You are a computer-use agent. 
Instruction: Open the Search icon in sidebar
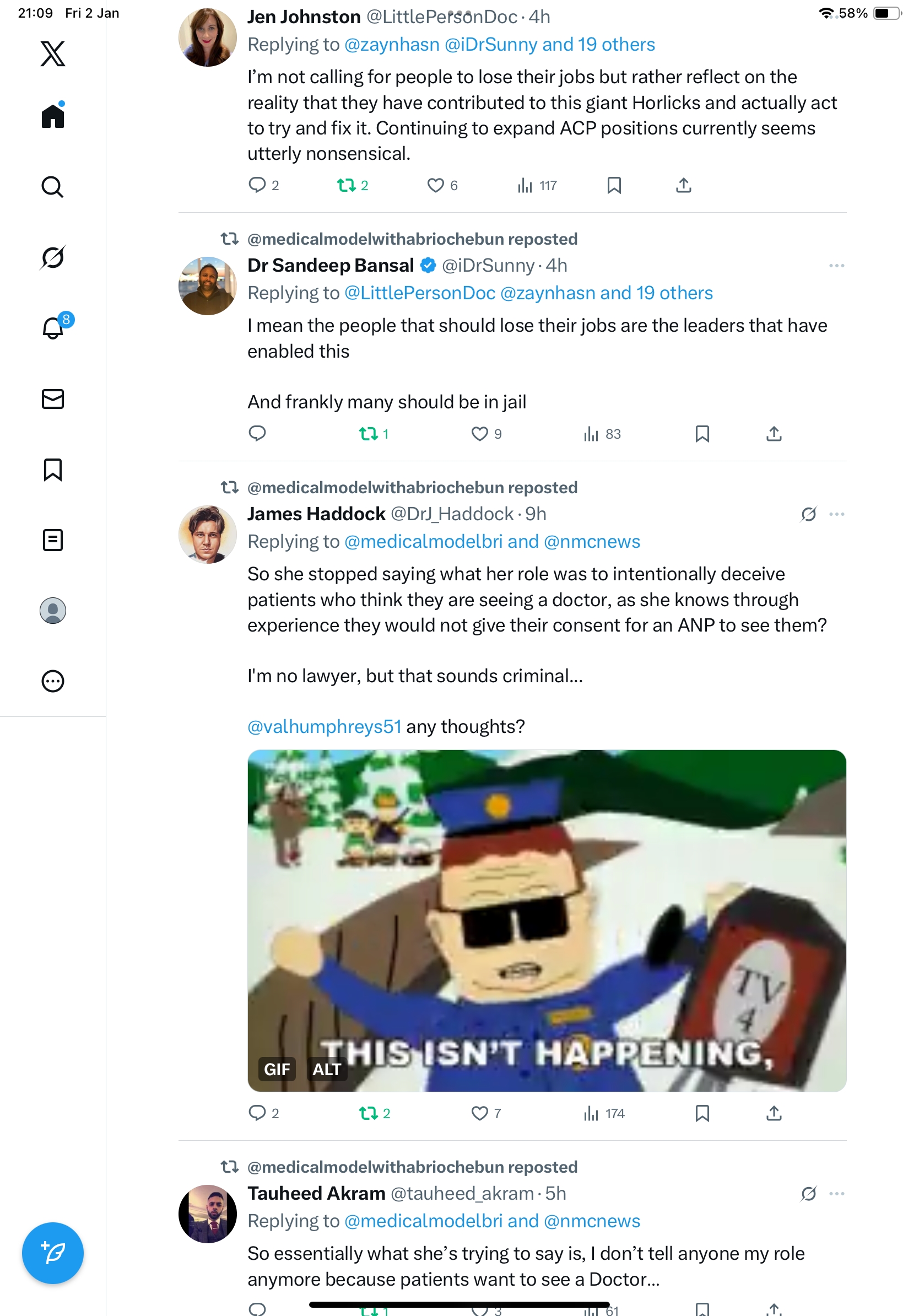pyautogui.click(x=53, y=187)
